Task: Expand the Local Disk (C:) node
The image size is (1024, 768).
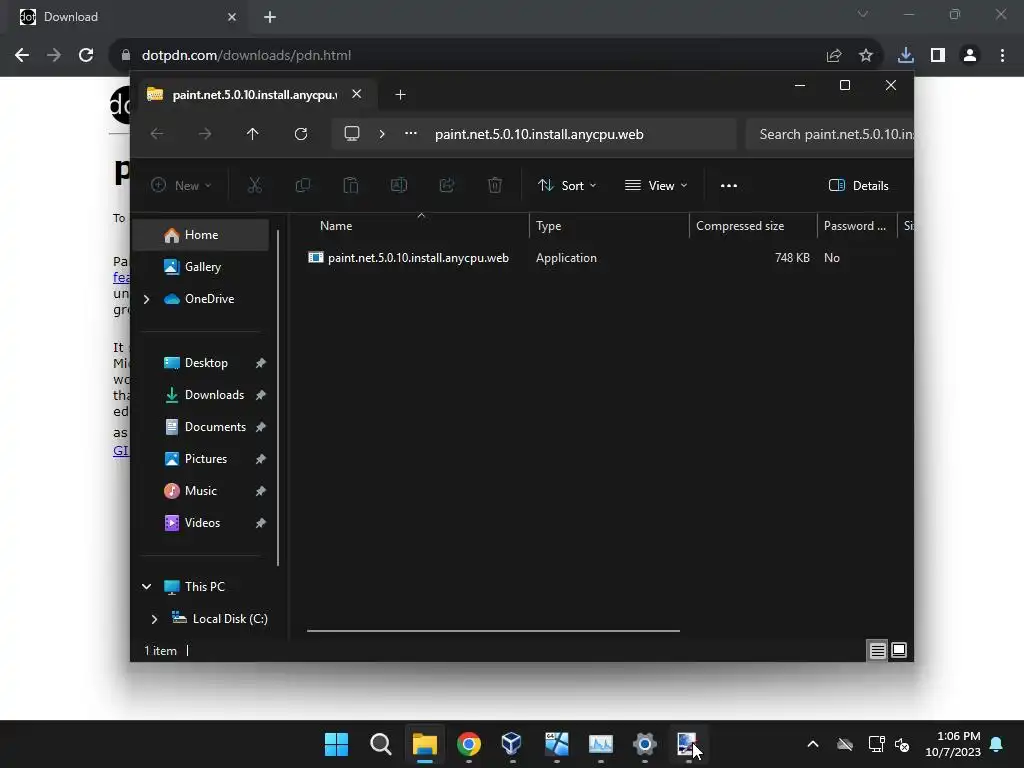Action: [154, 618]
